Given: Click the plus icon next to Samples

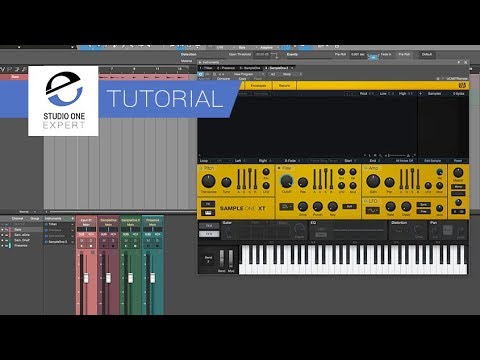Looking at the screenshot, I should click(x=420, y=94).
